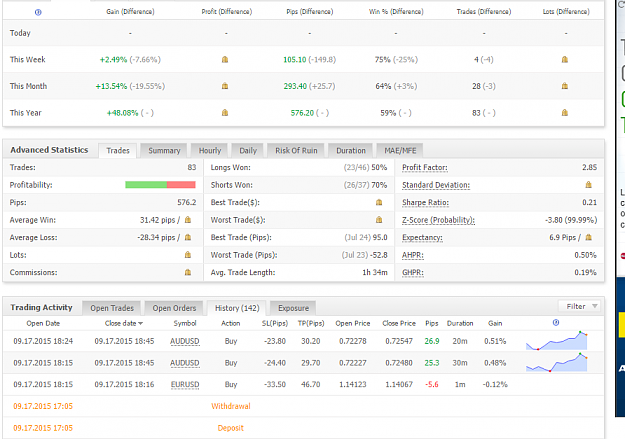The height and width of the screenshot is (439, 625).
Task: Click the lock icon beside Best Trade($)
Action: pyautogui.click(x=379, y=202)
